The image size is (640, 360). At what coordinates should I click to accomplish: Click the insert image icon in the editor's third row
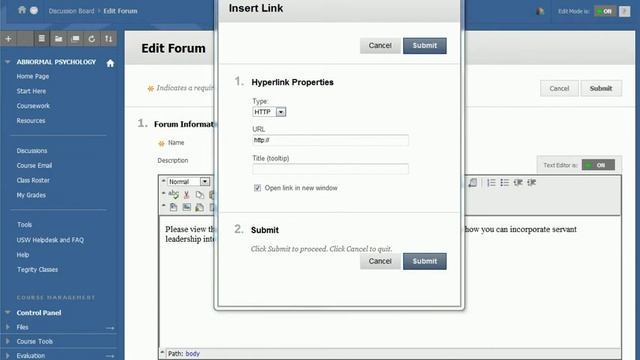coord(187,207)
